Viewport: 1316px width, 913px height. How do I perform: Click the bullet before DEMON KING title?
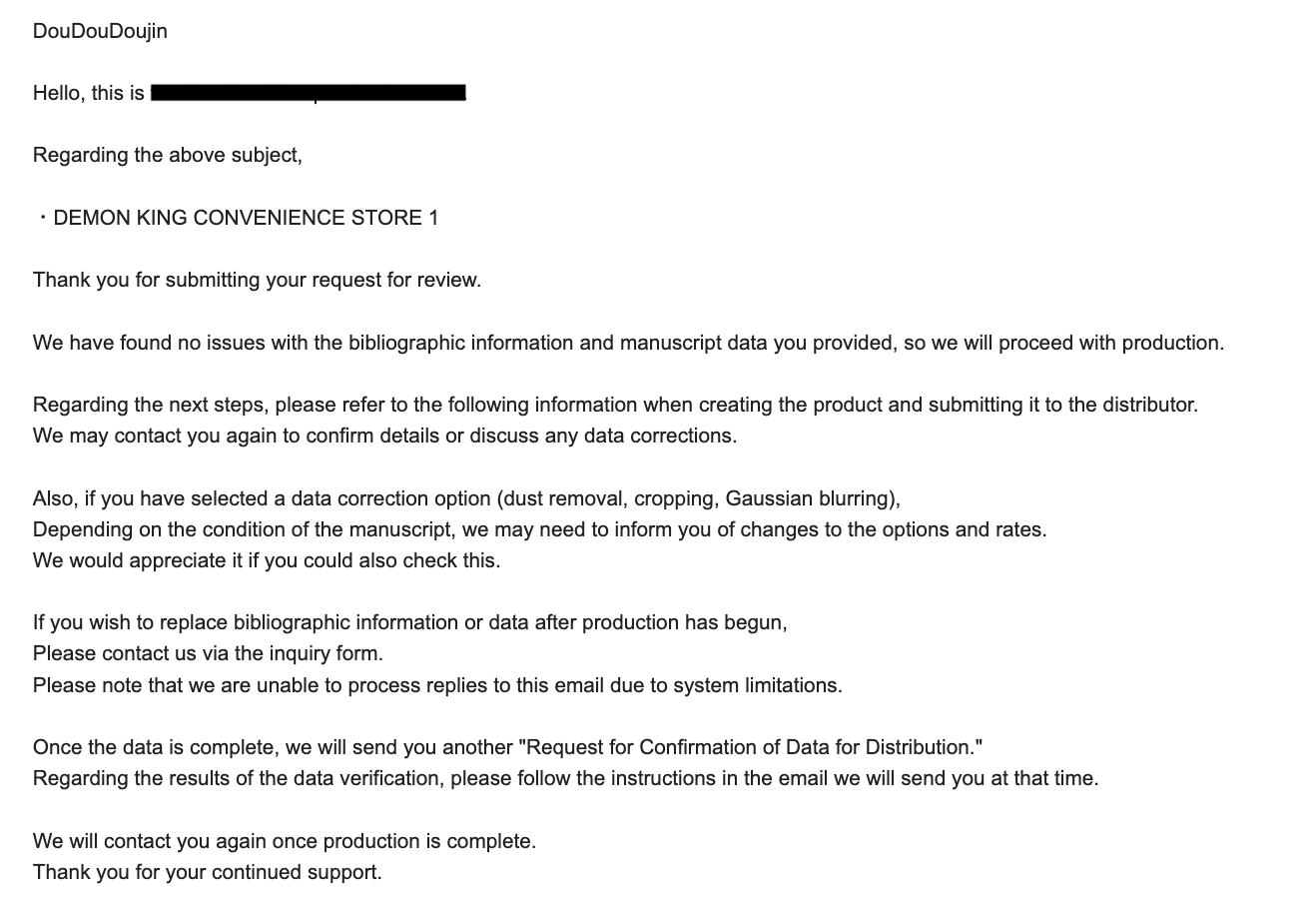(43, 218)
